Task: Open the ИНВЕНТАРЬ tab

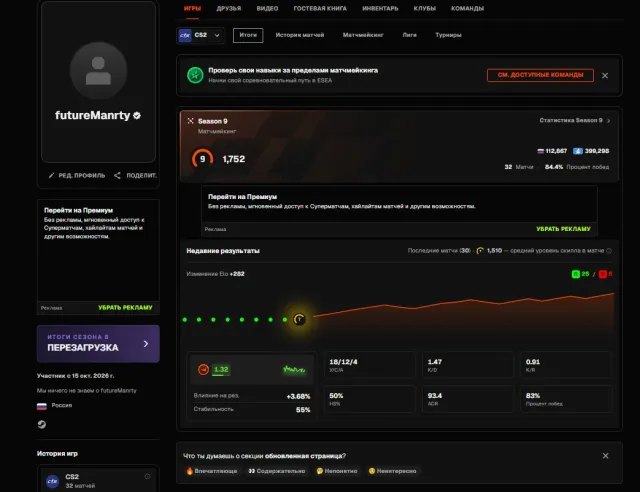Action: click(x=380, y=9)
